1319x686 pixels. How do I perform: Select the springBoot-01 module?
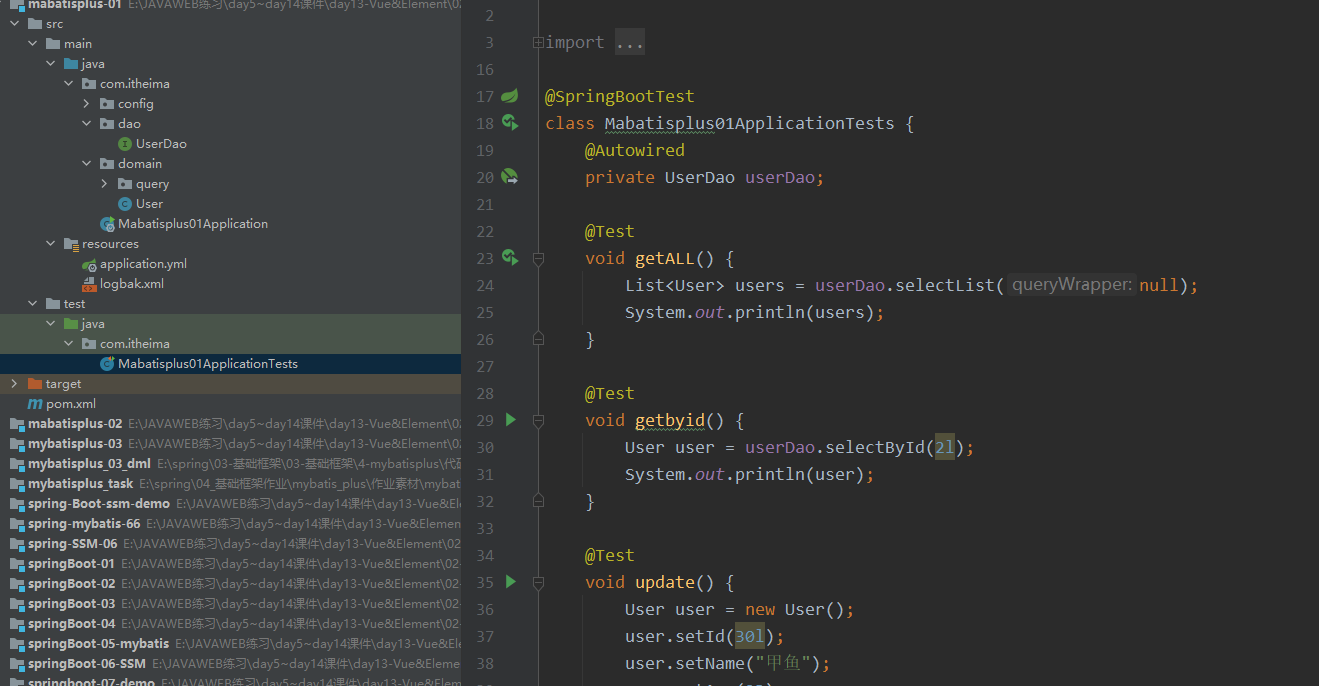[x=72, y=564]
